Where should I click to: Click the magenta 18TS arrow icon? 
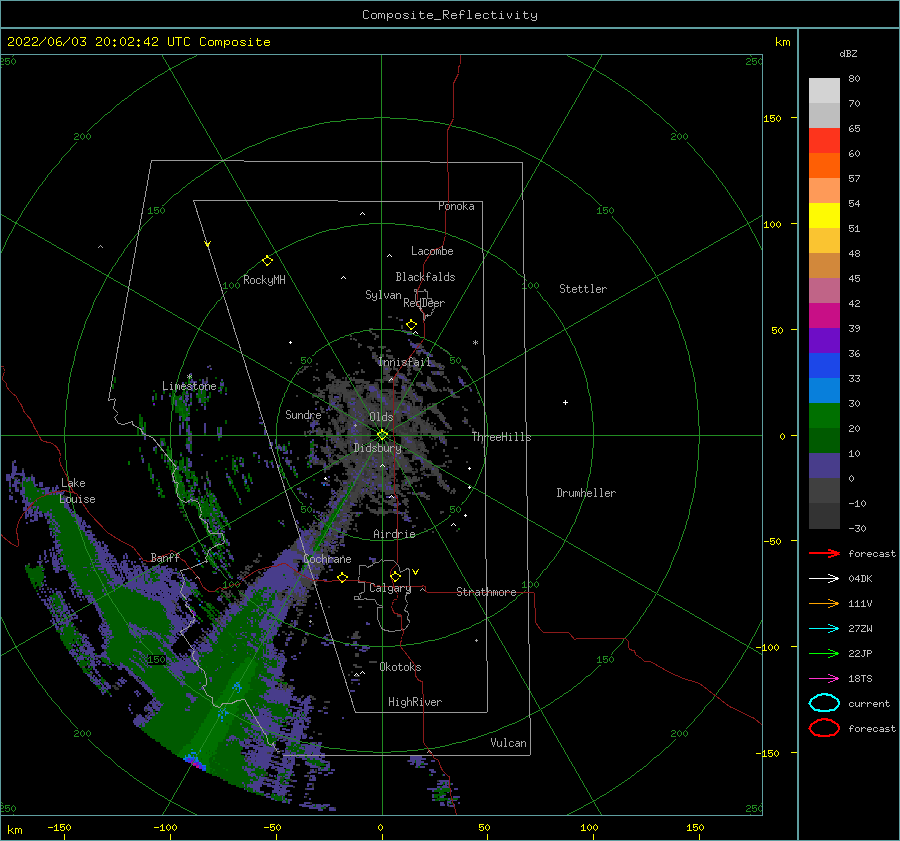(x=824, y=679)
